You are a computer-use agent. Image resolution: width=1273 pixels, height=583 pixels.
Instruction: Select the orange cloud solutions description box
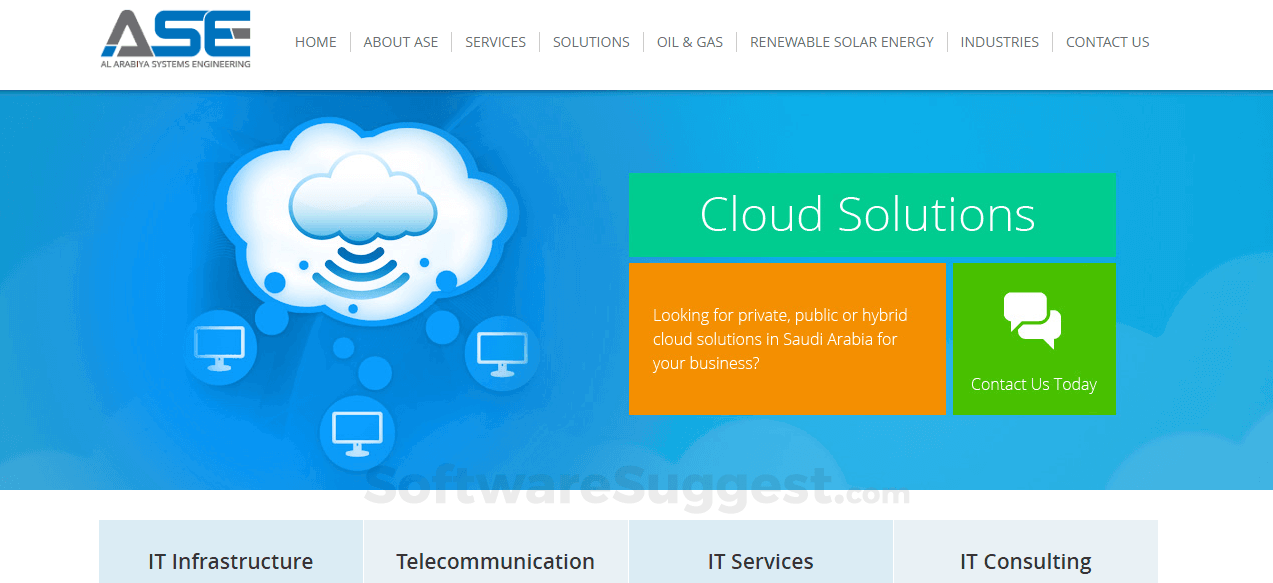[787, 339]
